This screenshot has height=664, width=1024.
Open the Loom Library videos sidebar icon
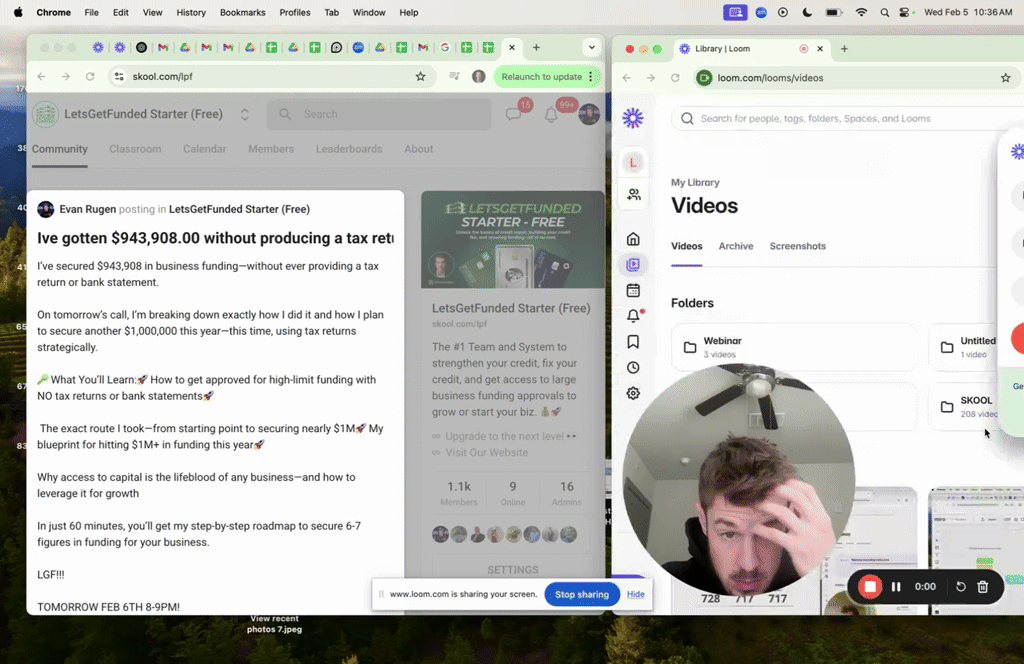[x=633, y=264]
